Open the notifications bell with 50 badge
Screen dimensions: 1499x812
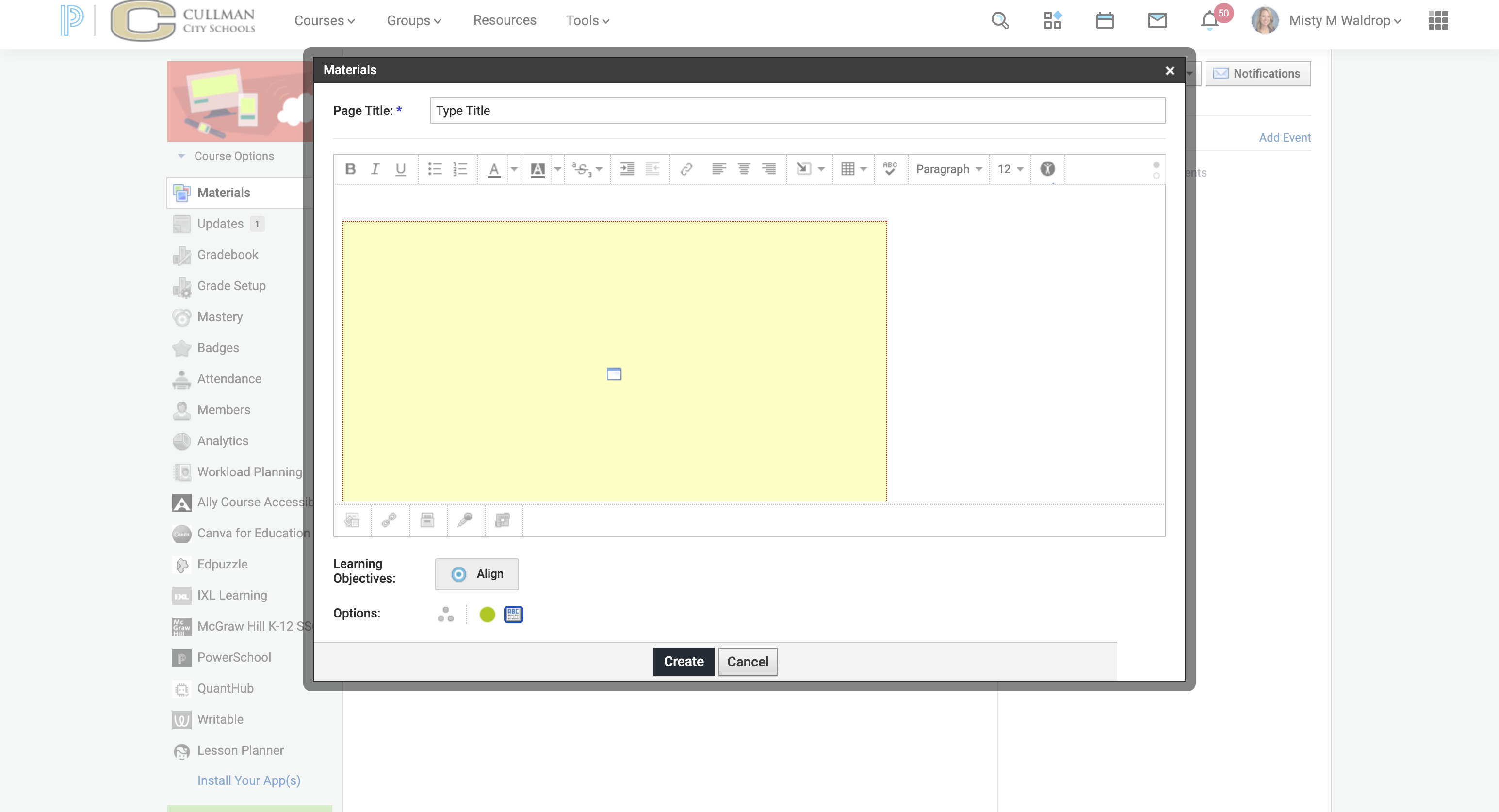(x=1210, y=20)
